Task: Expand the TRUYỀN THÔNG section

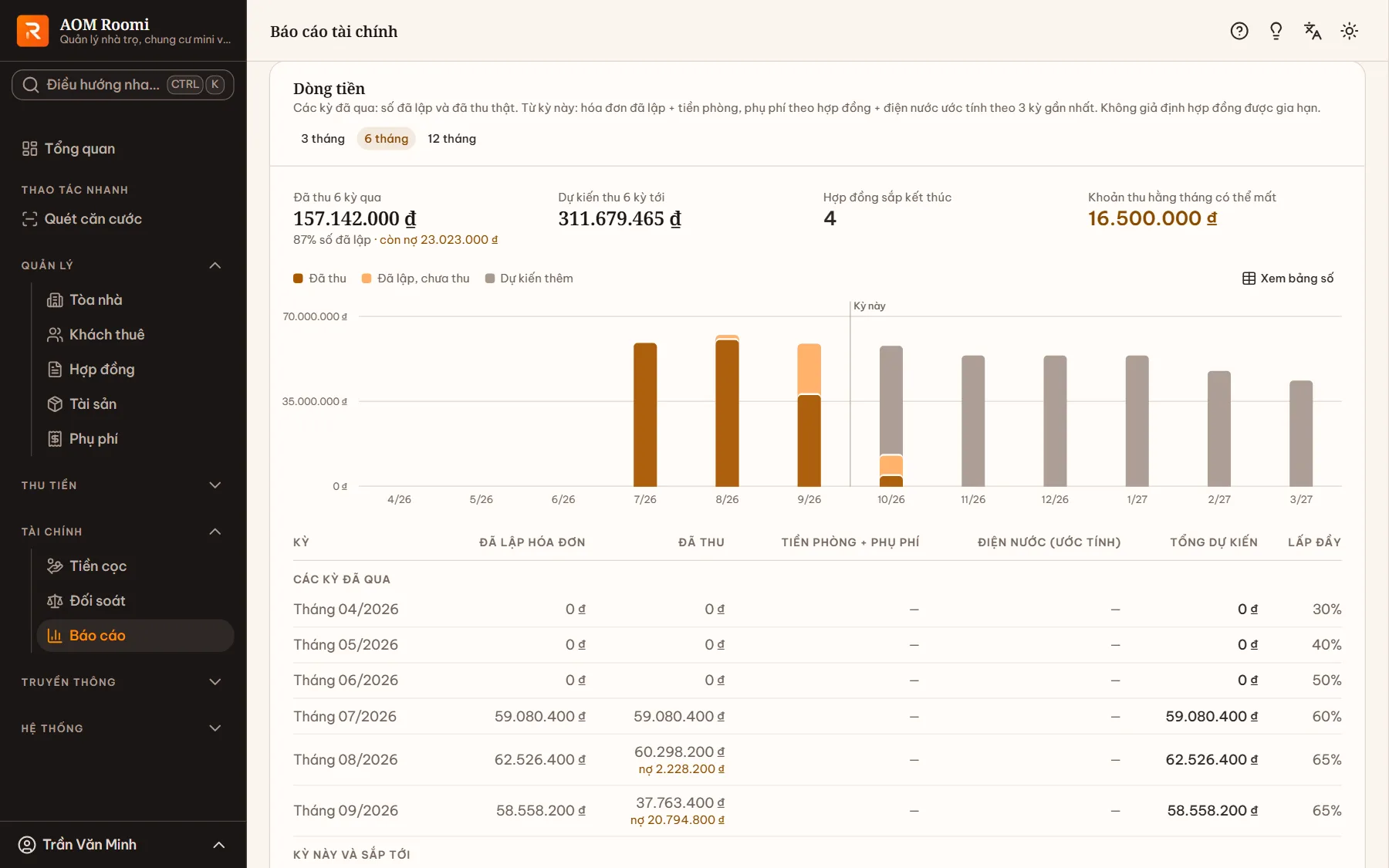Action: pyautogui.click(x=215, y=682)
